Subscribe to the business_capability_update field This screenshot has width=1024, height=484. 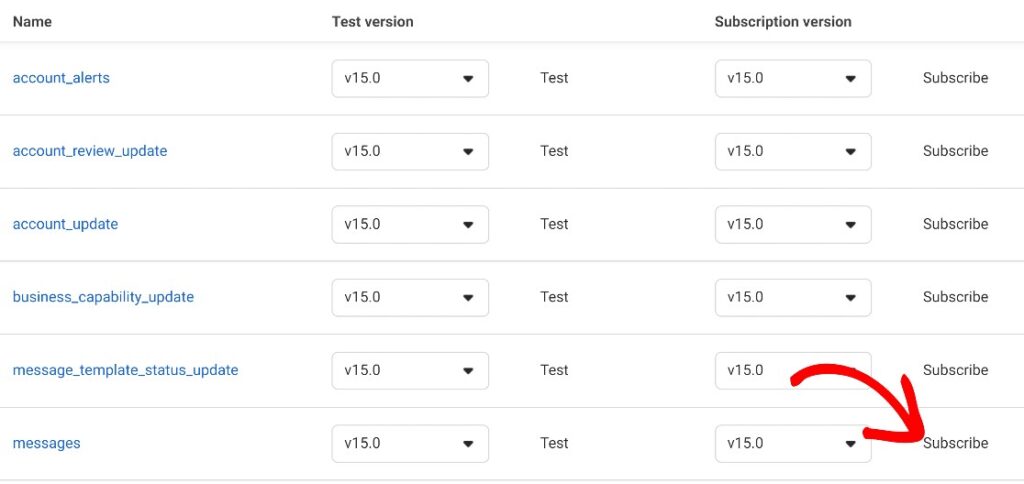click(x=955, y=297)
